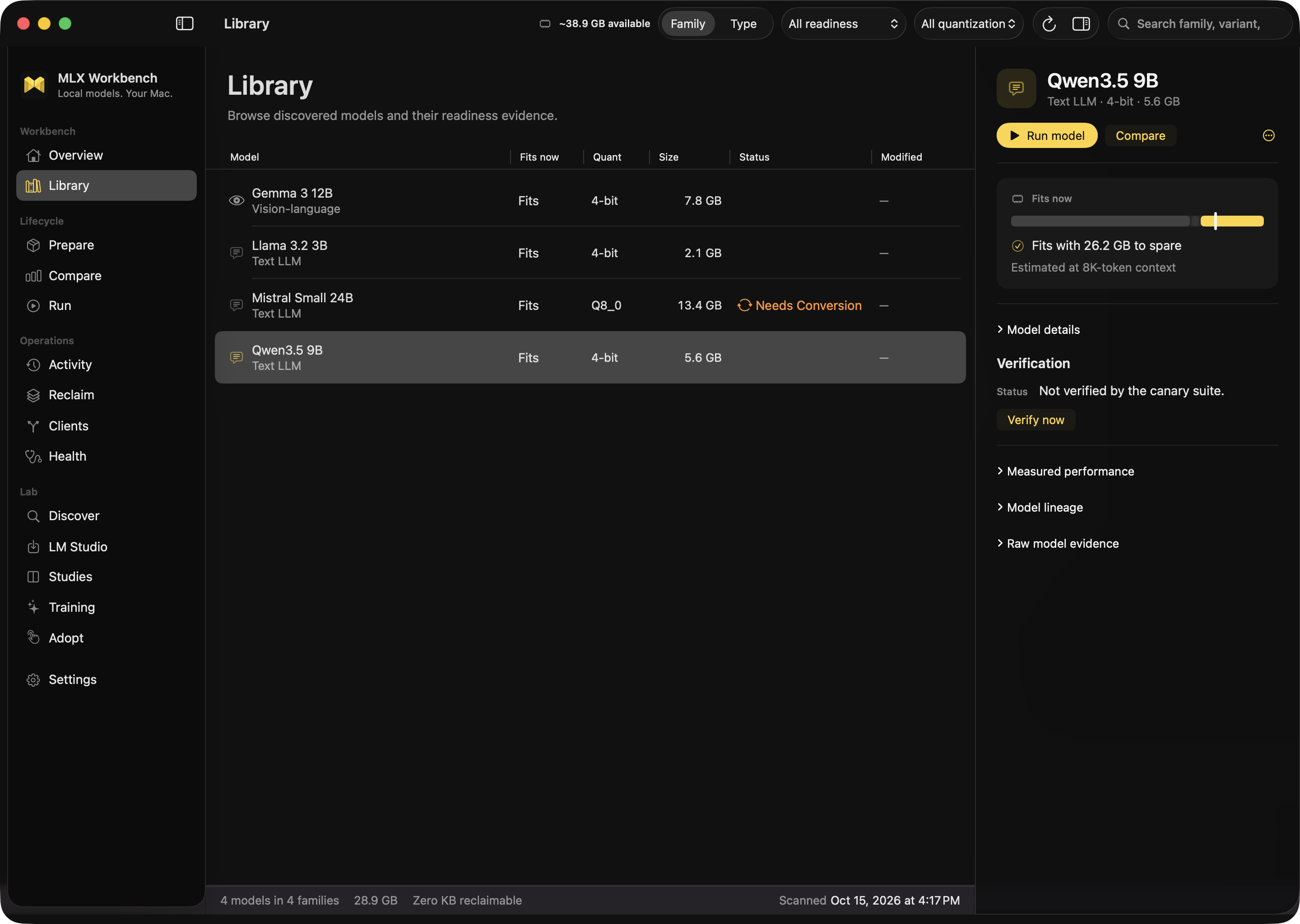Click the Mistral Small 24B chat icon
The width and height of the screenshot is (1300, 924).
tap(236, 305)
